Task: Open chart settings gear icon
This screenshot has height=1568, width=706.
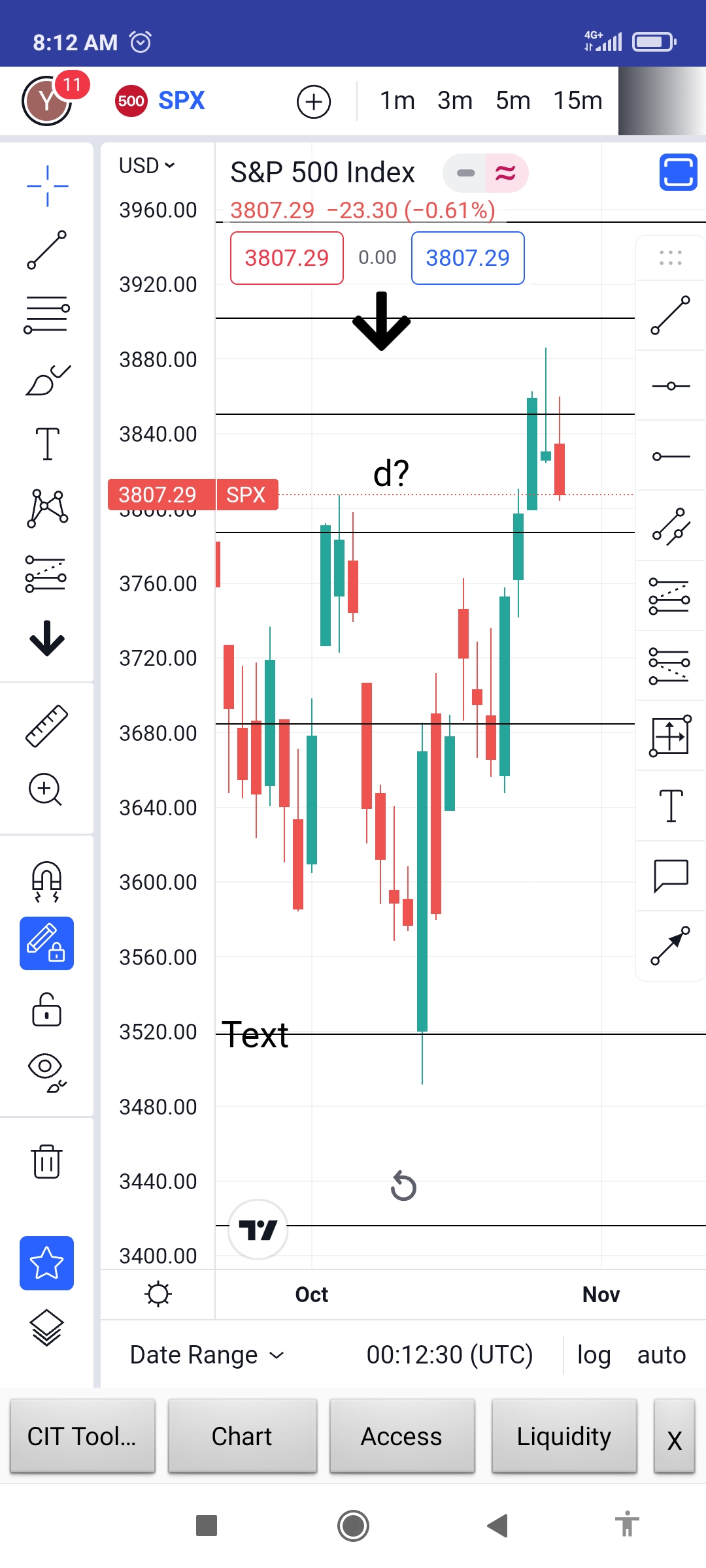Action: [158, 1294]
